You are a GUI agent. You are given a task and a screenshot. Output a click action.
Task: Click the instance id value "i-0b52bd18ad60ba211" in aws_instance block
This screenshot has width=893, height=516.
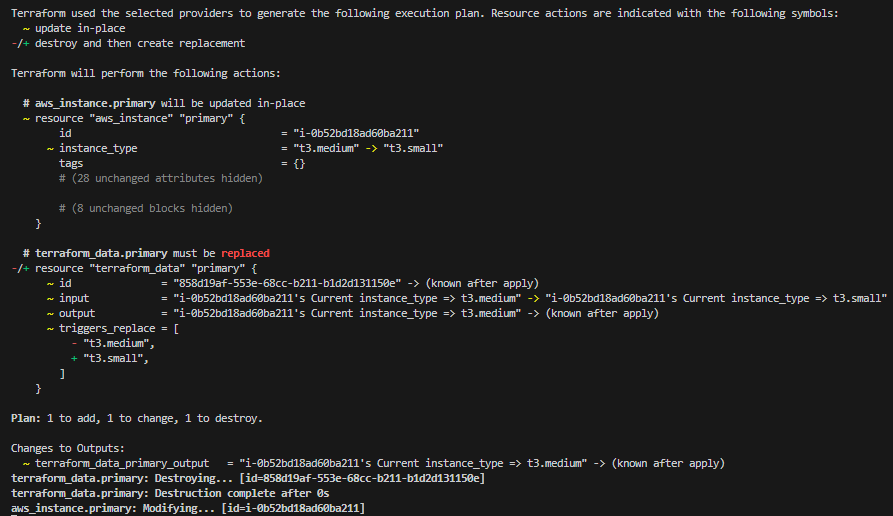click(356, 133)
